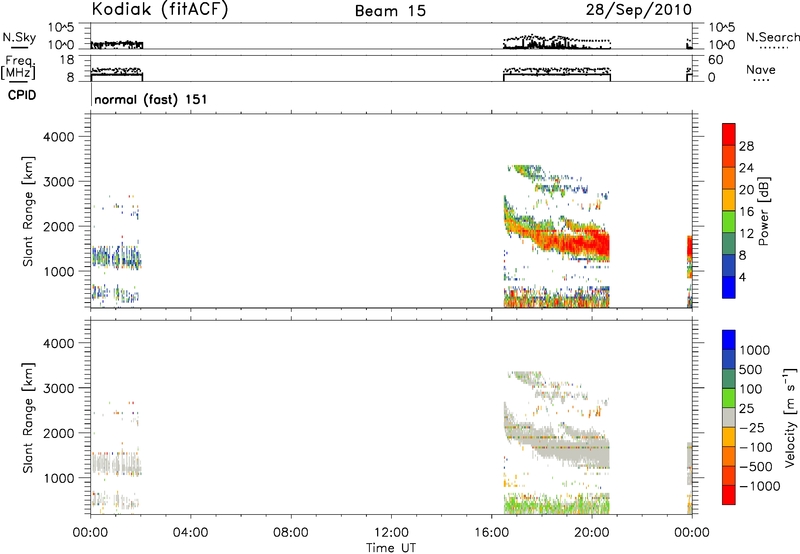This screenshot has height=554, width=800.
Task: Click the 'N.Search' legend label
Action: click(x=772, y=37)
